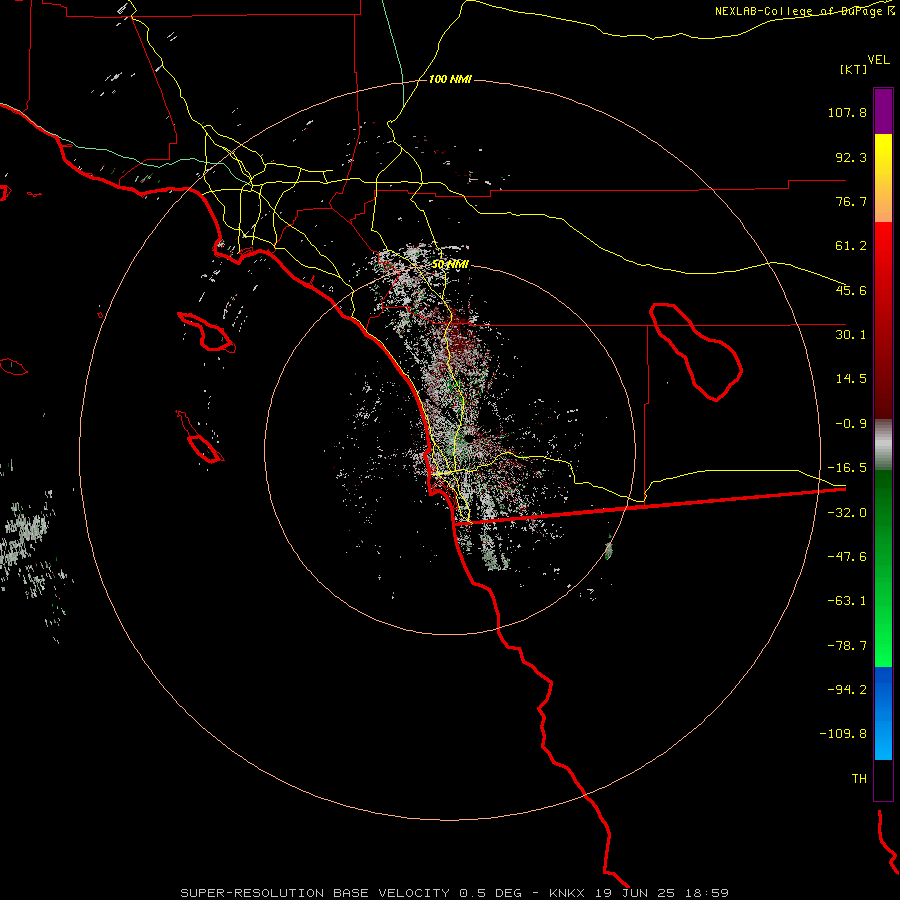Pick the gray near-zero segment of the color bar
Viewport: 900px width, 900px height.
(x=883, y=445)
